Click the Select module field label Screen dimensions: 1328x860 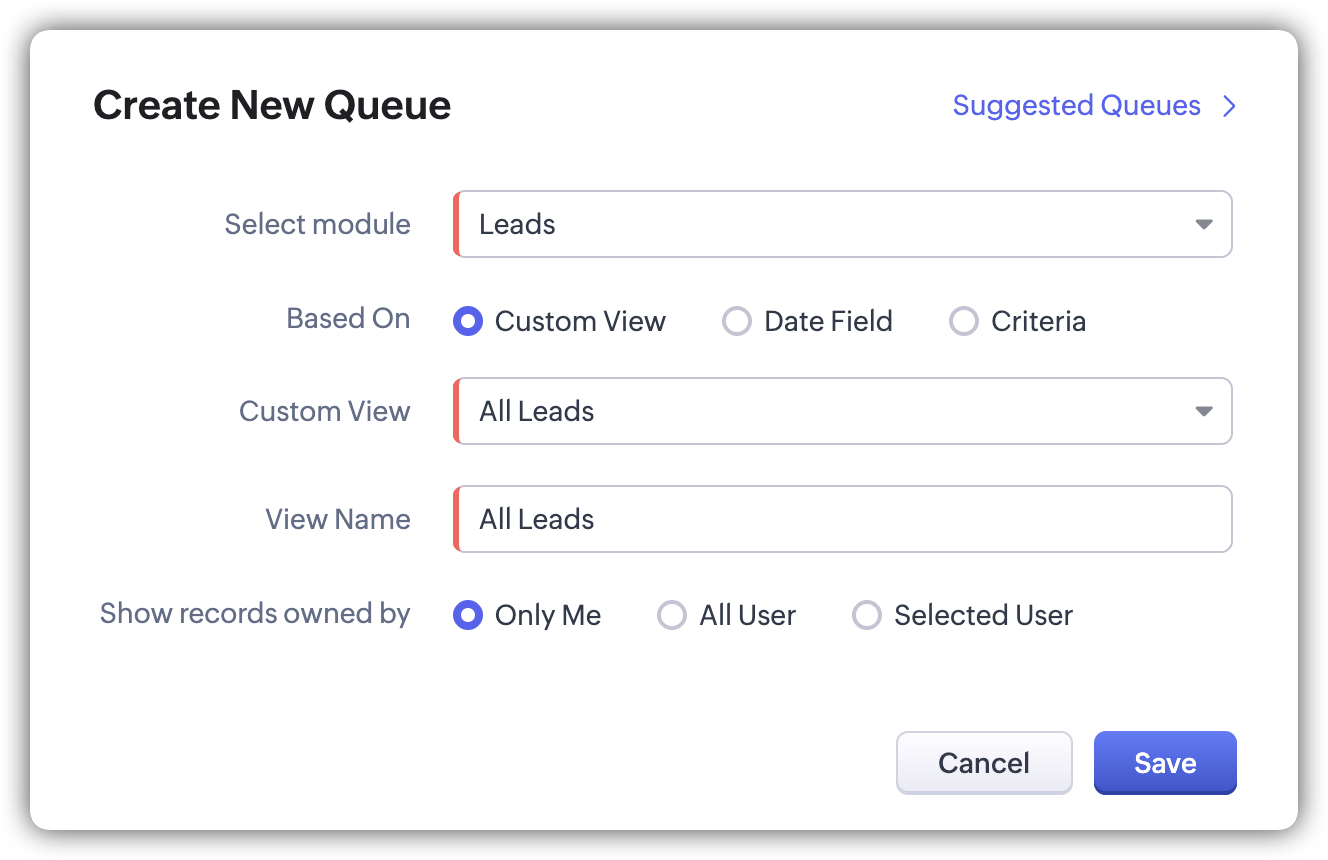tap(317, 224)
